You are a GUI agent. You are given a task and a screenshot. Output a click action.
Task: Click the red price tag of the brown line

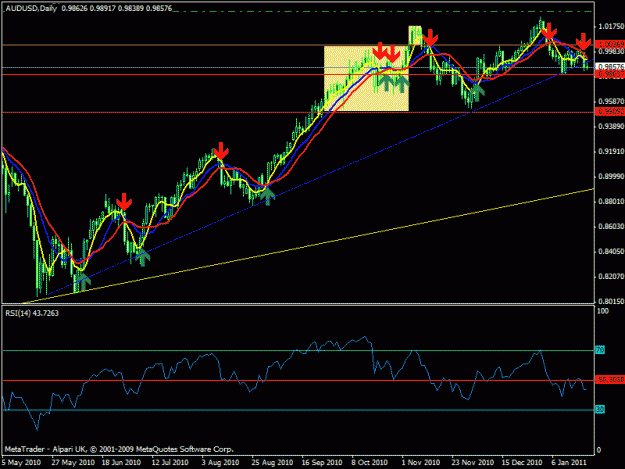click(610, 44)
